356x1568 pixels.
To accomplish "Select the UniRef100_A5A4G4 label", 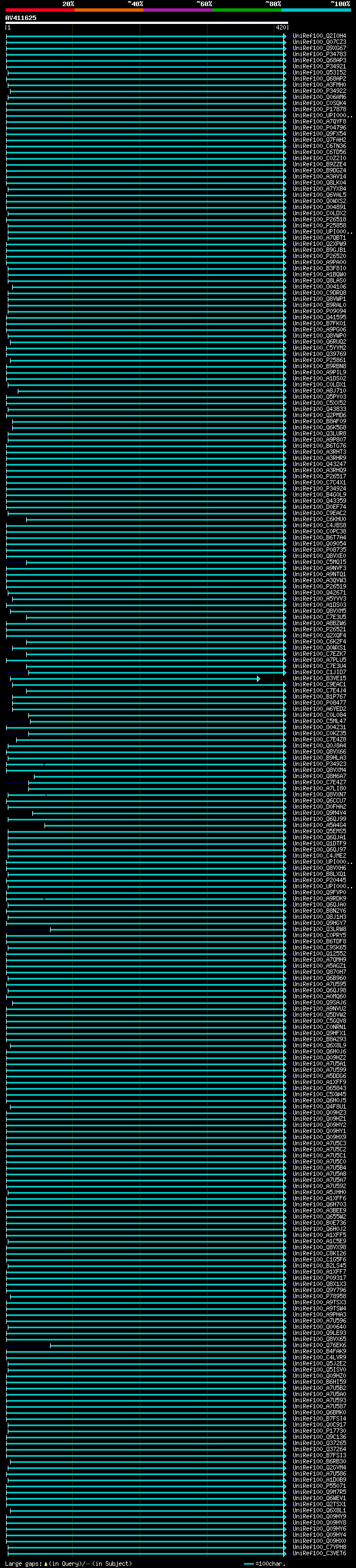I will tap(319, 825).
